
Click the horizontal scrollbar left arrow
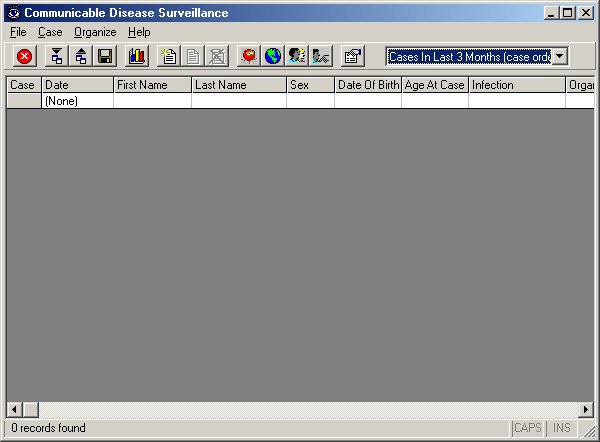coord(15,410)
